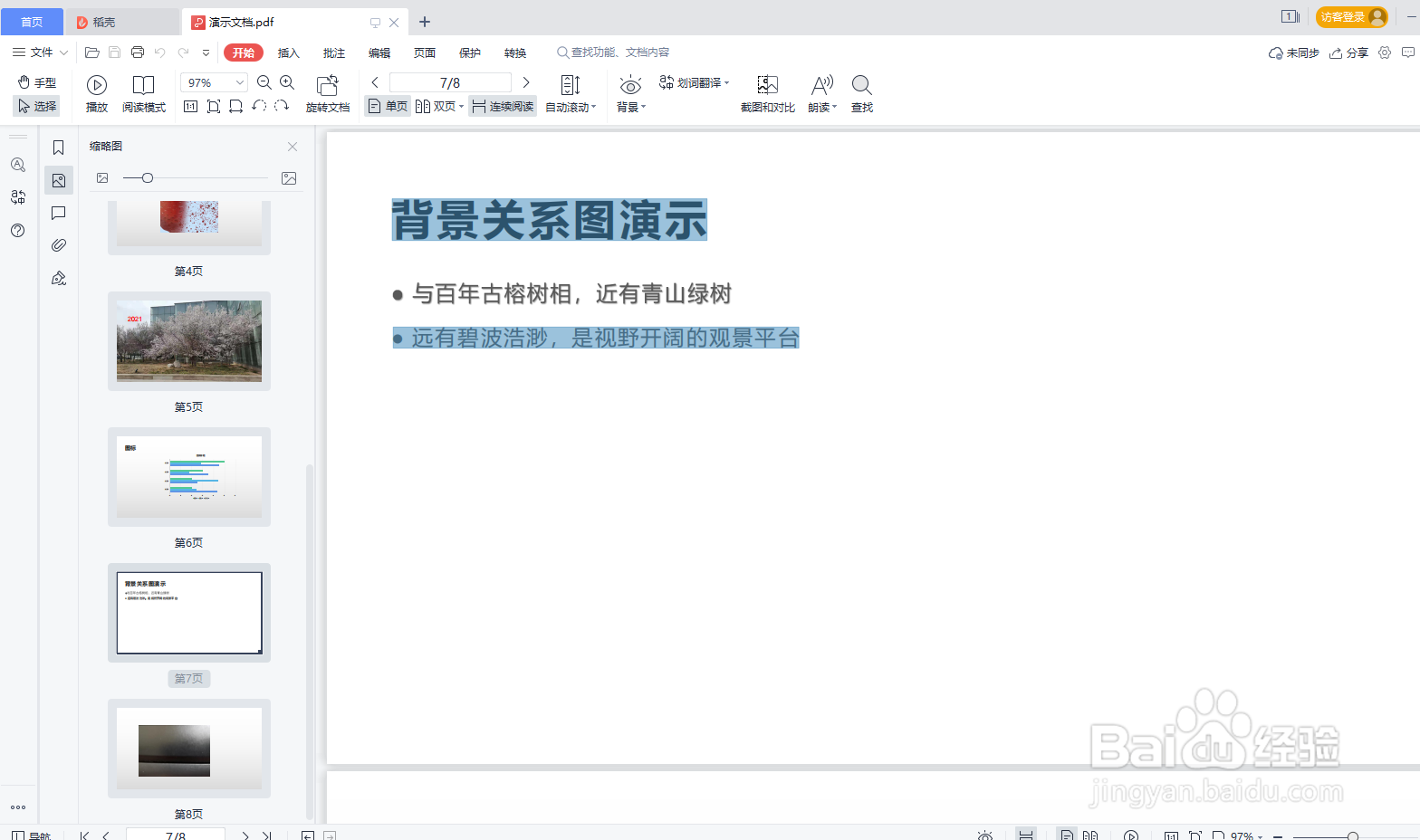Go to previous page arrow in toolbar
The height and width of the screenshot is (840, 1420).
coord(375,82)
